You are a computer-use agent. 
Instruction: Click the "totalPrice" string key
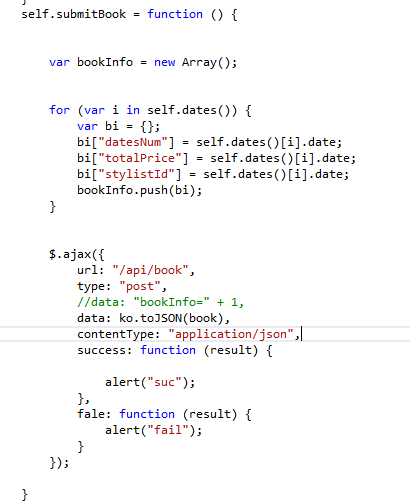point(140,158)
